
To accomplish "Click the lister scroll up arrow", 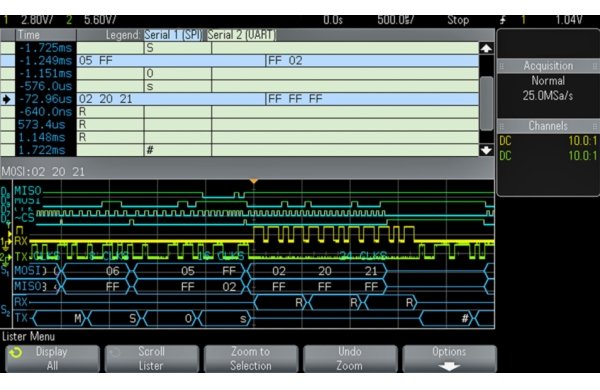I will (486, 48).
